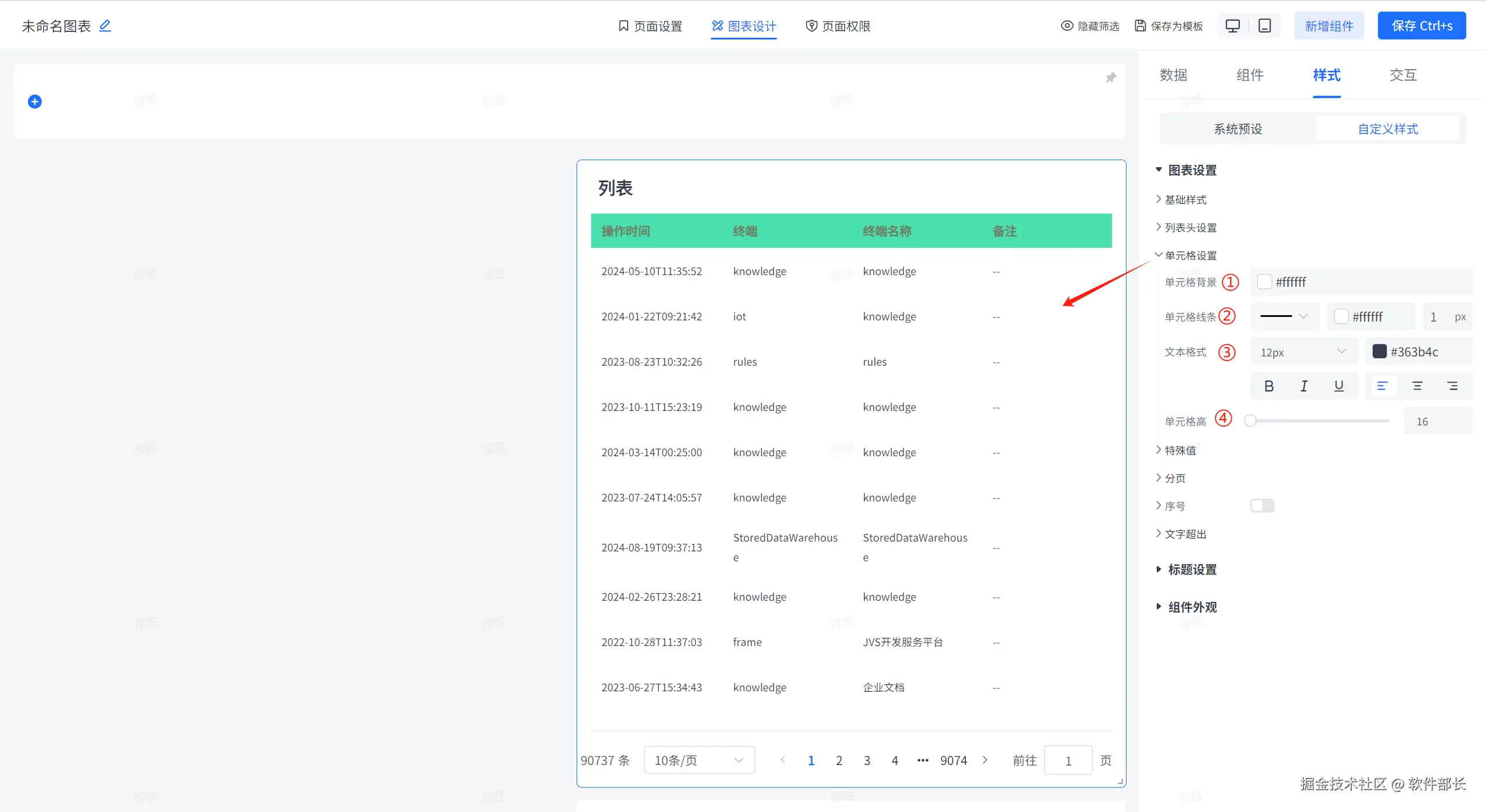Image resolution: width=1486 pixels, height=812 pixels.
Task: Set text alignment to right
Action: click(1452, 386)
